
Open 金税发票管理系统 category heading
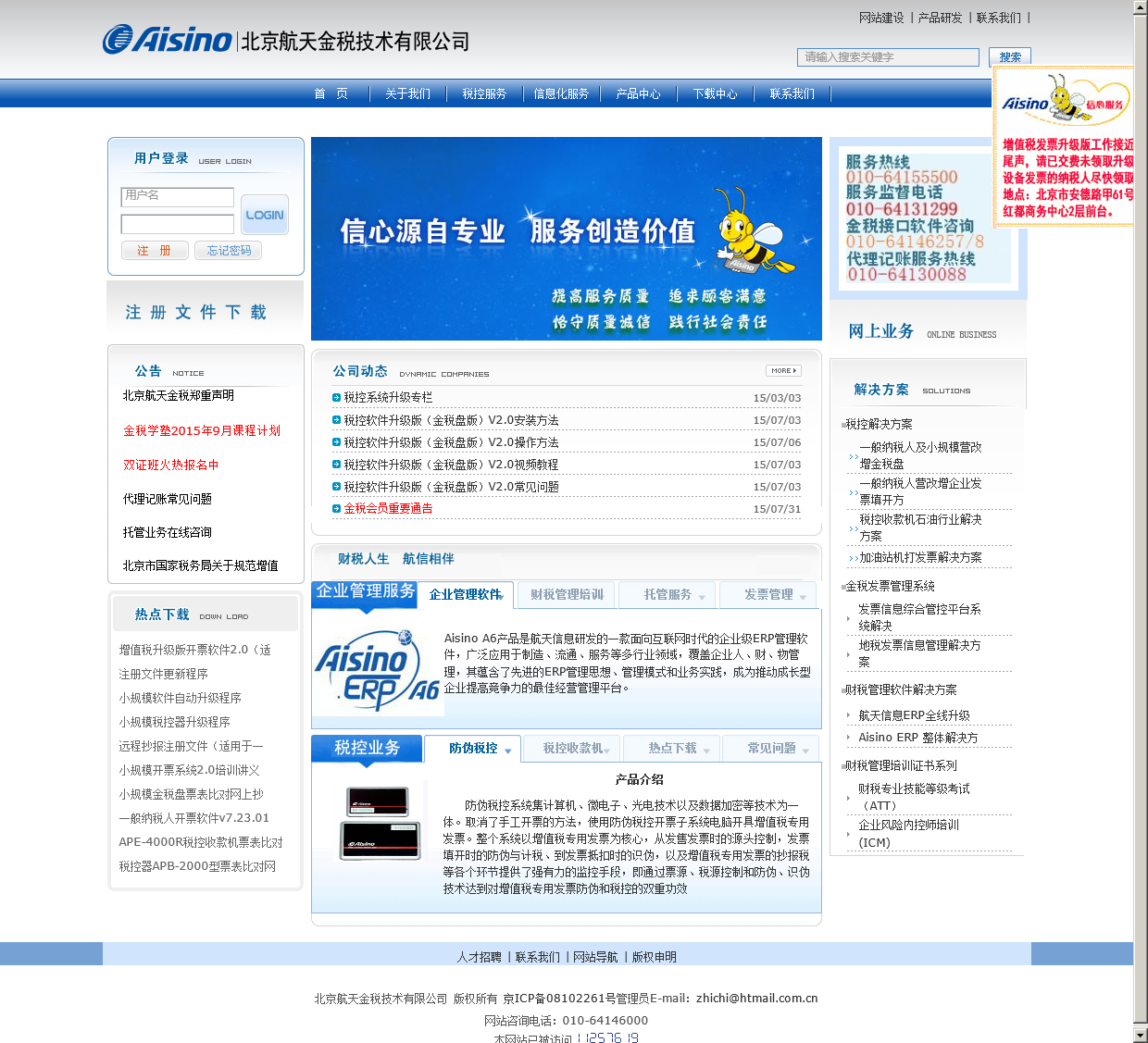point(890,586)
